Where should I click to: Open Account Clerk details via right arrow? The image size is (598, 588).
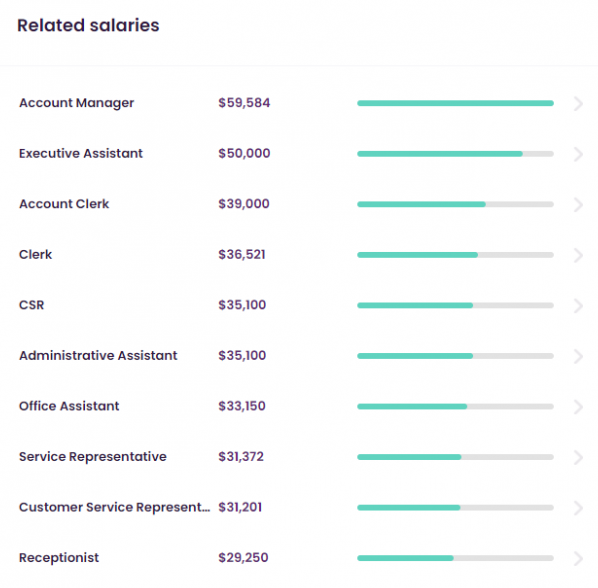pos(578,204)
